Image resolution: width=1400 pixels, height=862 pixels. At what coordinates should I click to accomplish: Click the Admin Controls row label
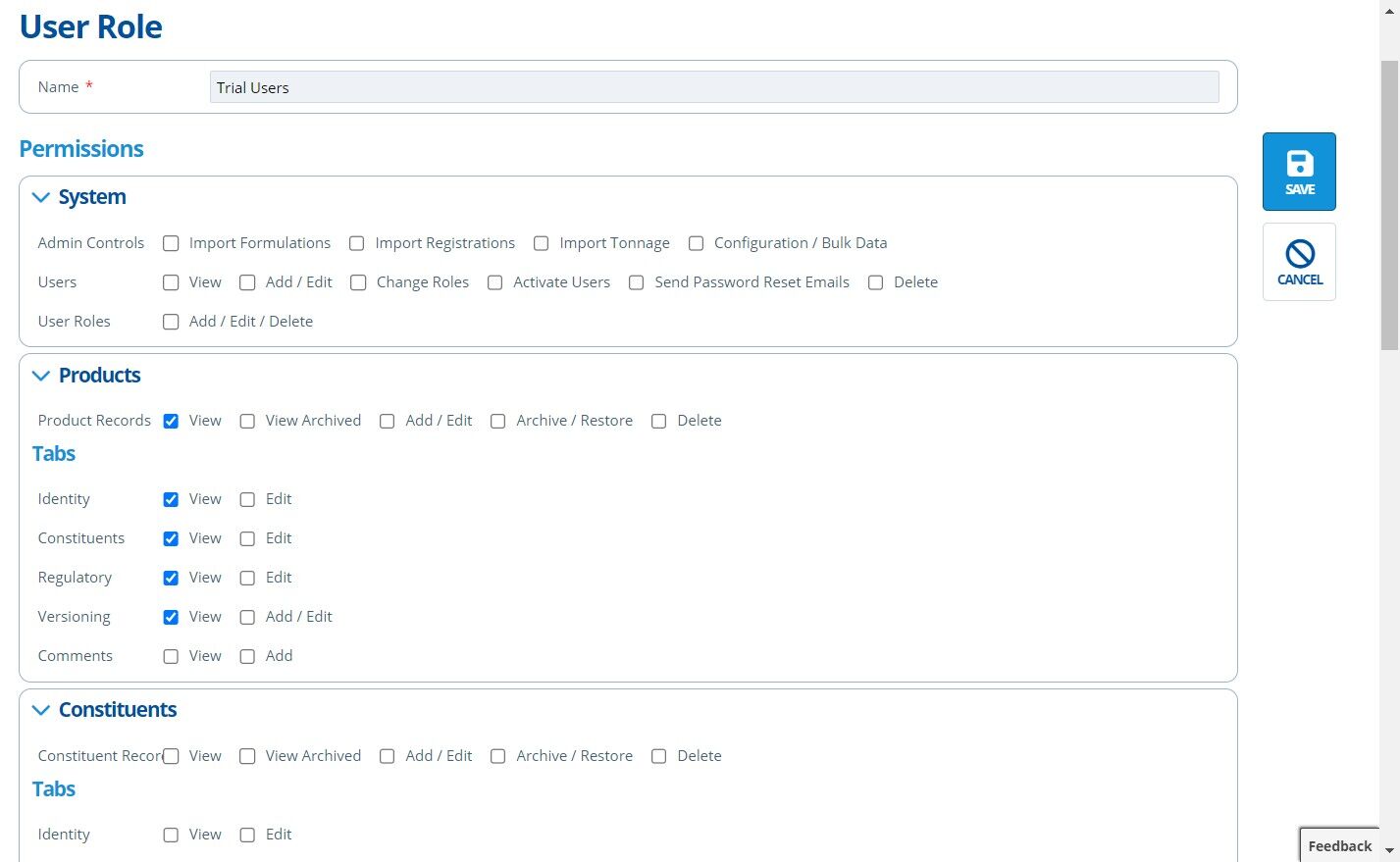click(x=91, y=243)
